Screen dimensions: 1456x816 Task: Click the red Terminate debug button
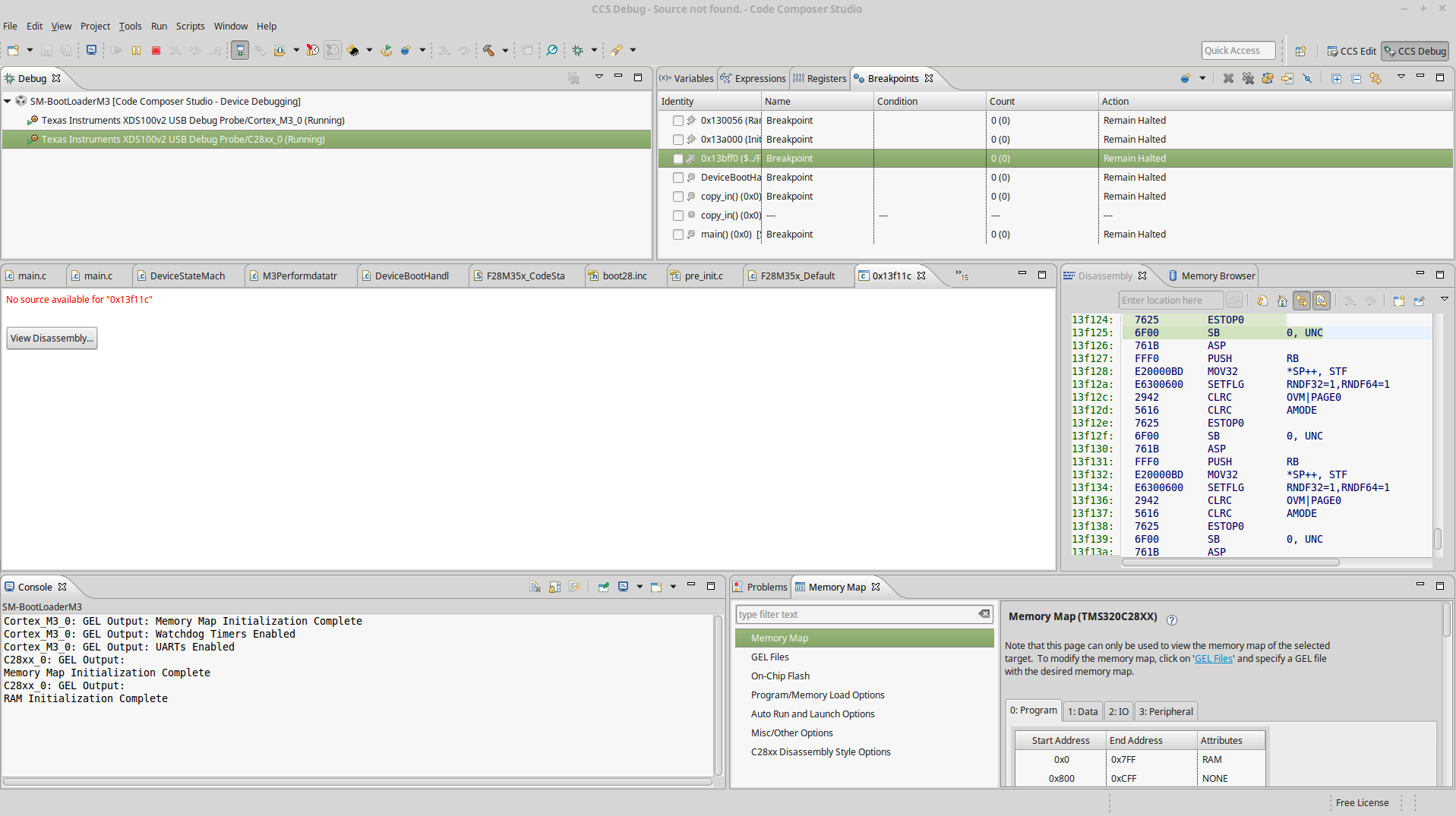(156, 51)
